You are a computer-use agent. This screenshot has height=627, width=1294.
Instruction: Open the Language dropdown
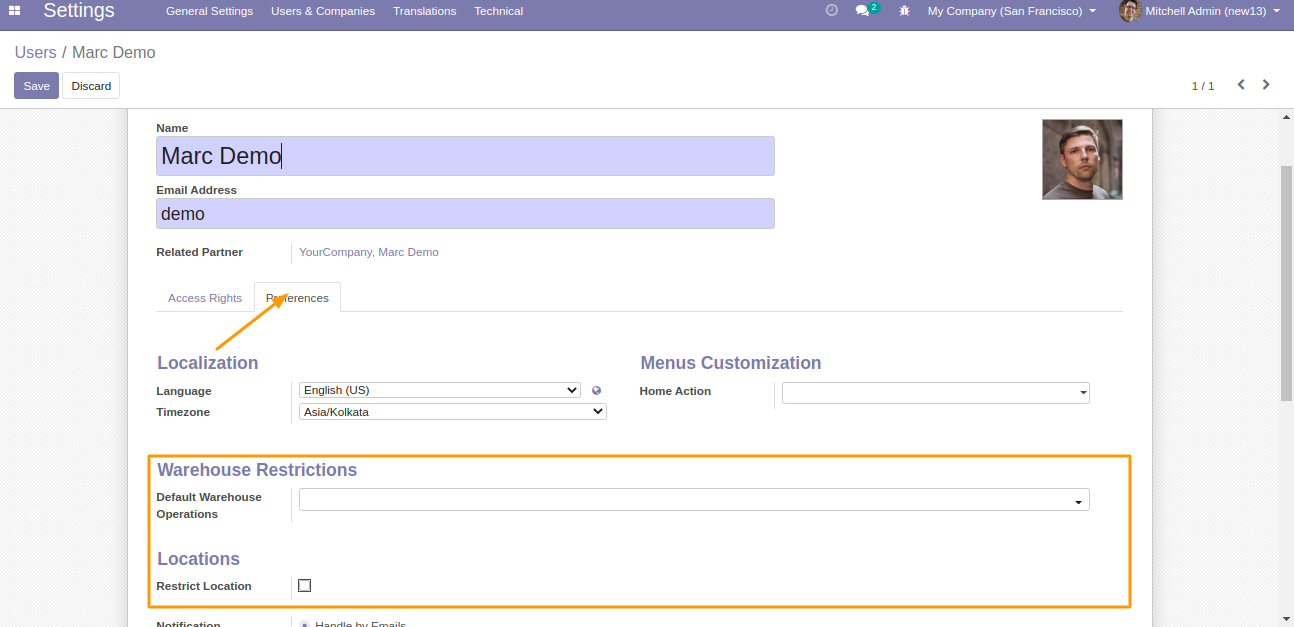click(x=439, y=390)
